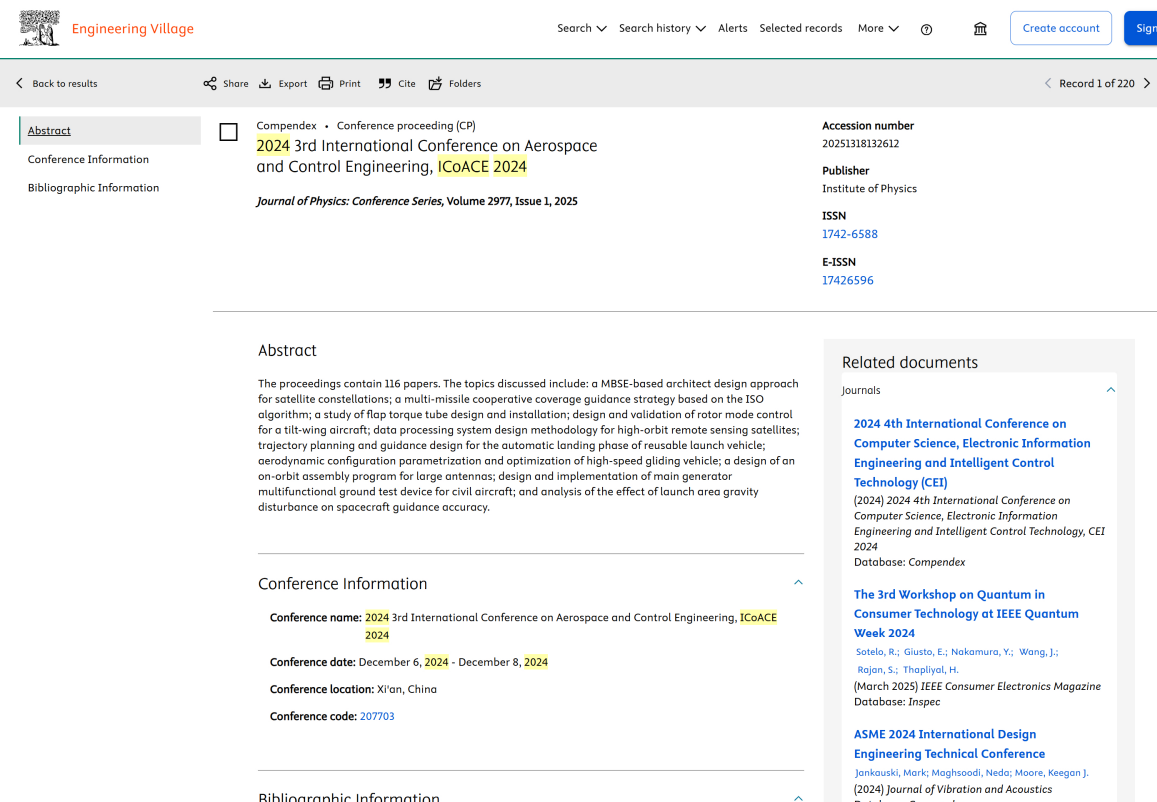Click author Jankauski, Mark
Screen dimensions: 1157x802
click(x=892, y=773)
